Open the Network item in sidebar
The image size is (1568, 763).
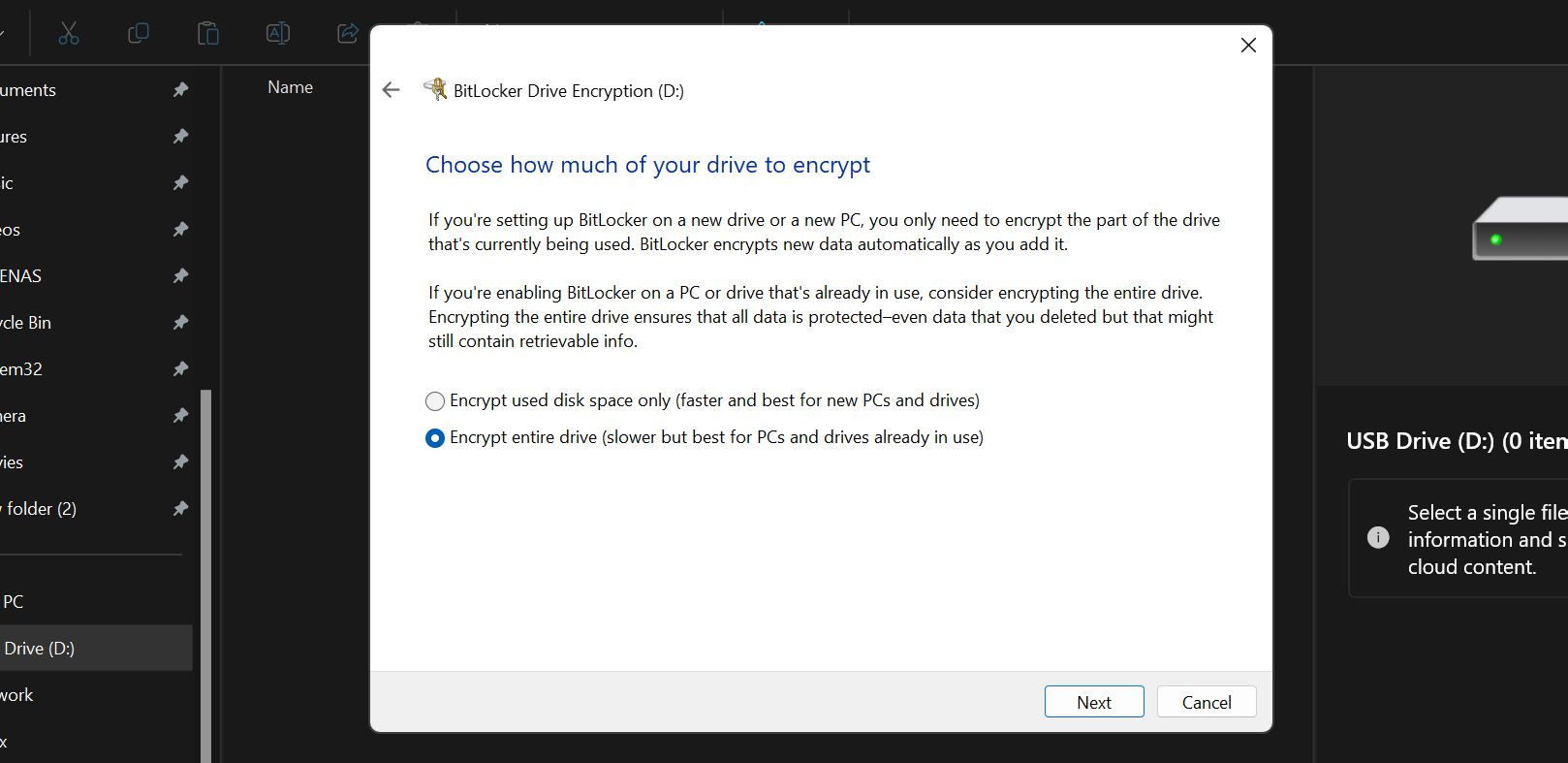(16, 695)
